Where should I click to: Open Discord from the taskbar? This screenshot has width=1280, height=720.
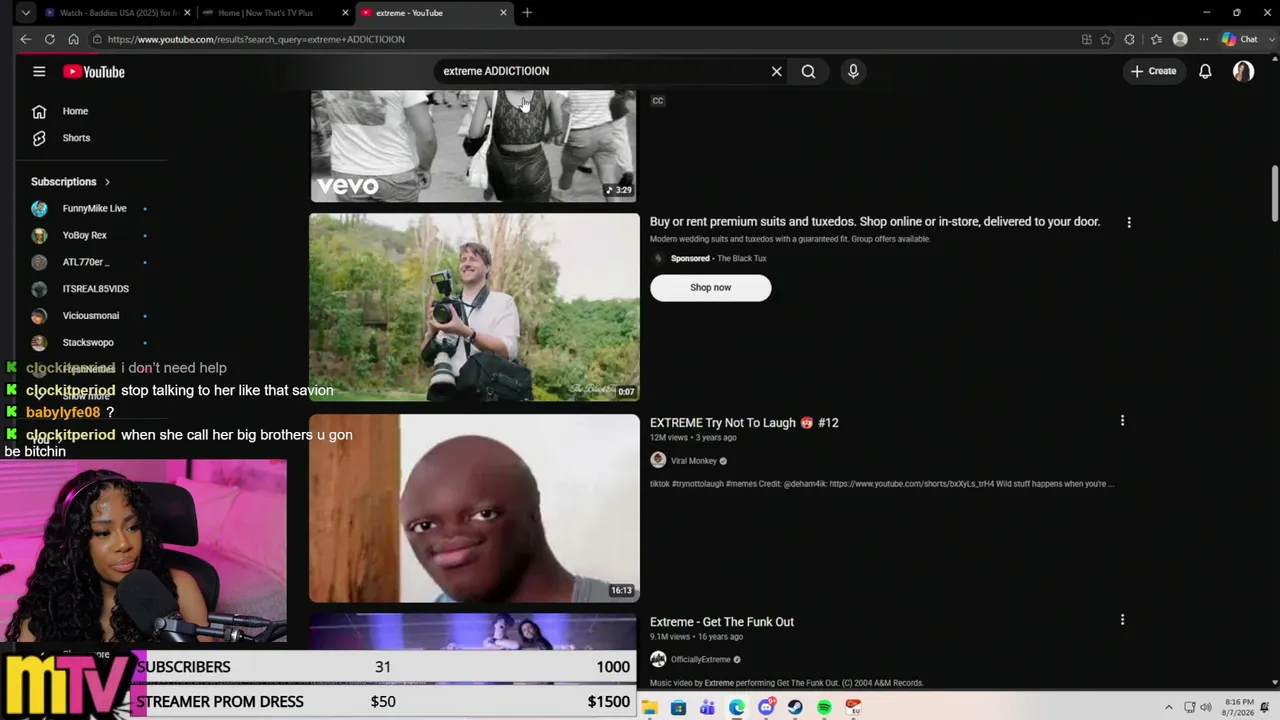[x=766, y=708]
